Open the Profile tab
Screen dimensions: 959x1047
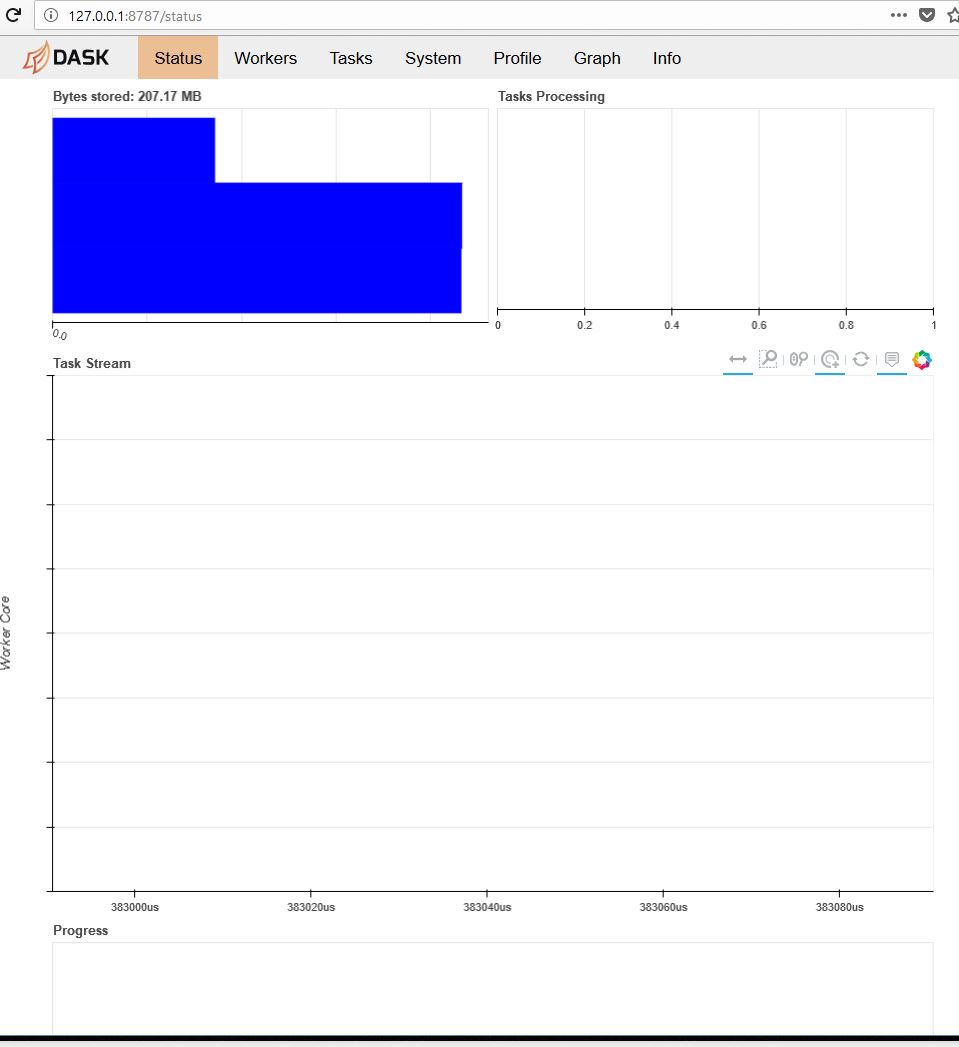517,58
